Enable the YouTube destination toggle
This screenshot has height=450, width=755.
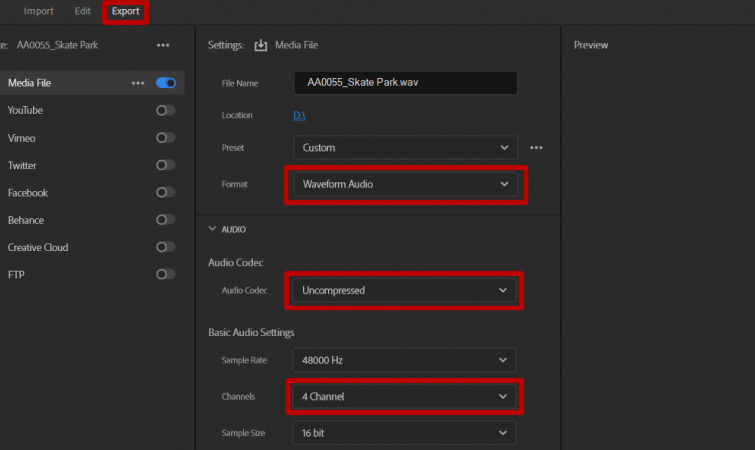coord(165,110)
